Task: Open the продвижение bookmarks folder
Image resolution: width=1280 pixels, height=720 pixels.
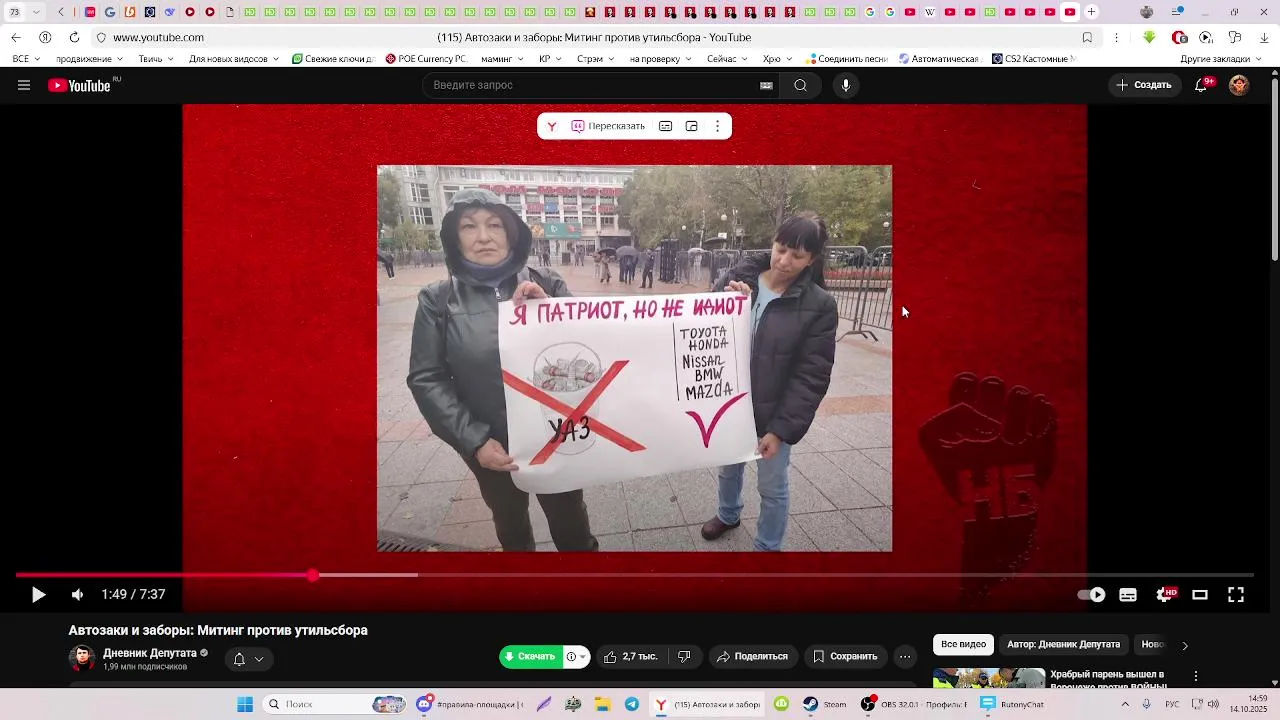Action: click(90, 59)
